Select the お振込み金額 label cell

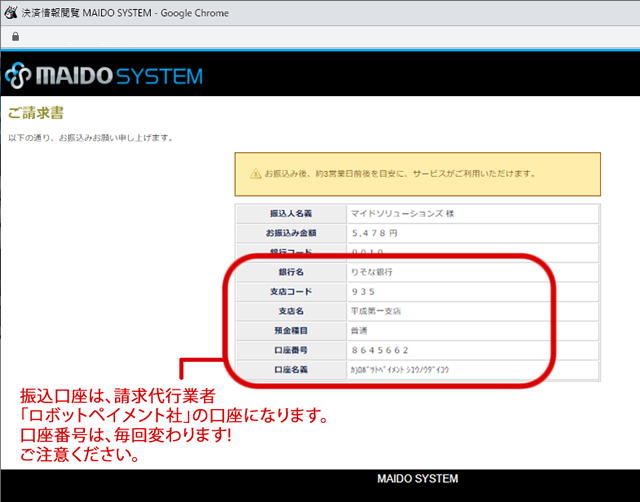tap(291, 233)
